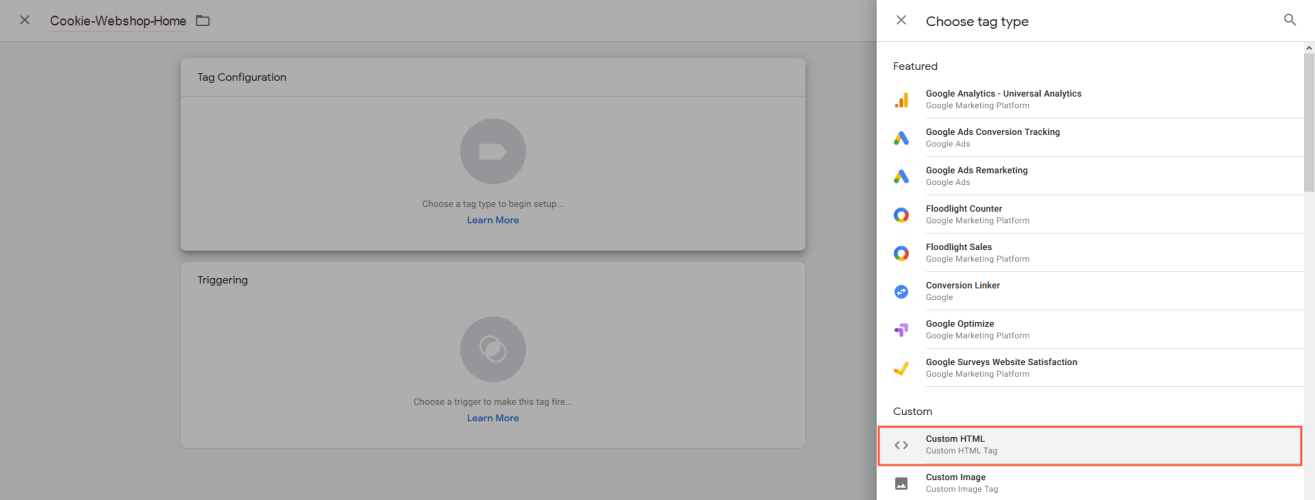Click the tag placeholder icon in Tag Configuration
The image size is (1315, 500).
[x=493, y=151]
